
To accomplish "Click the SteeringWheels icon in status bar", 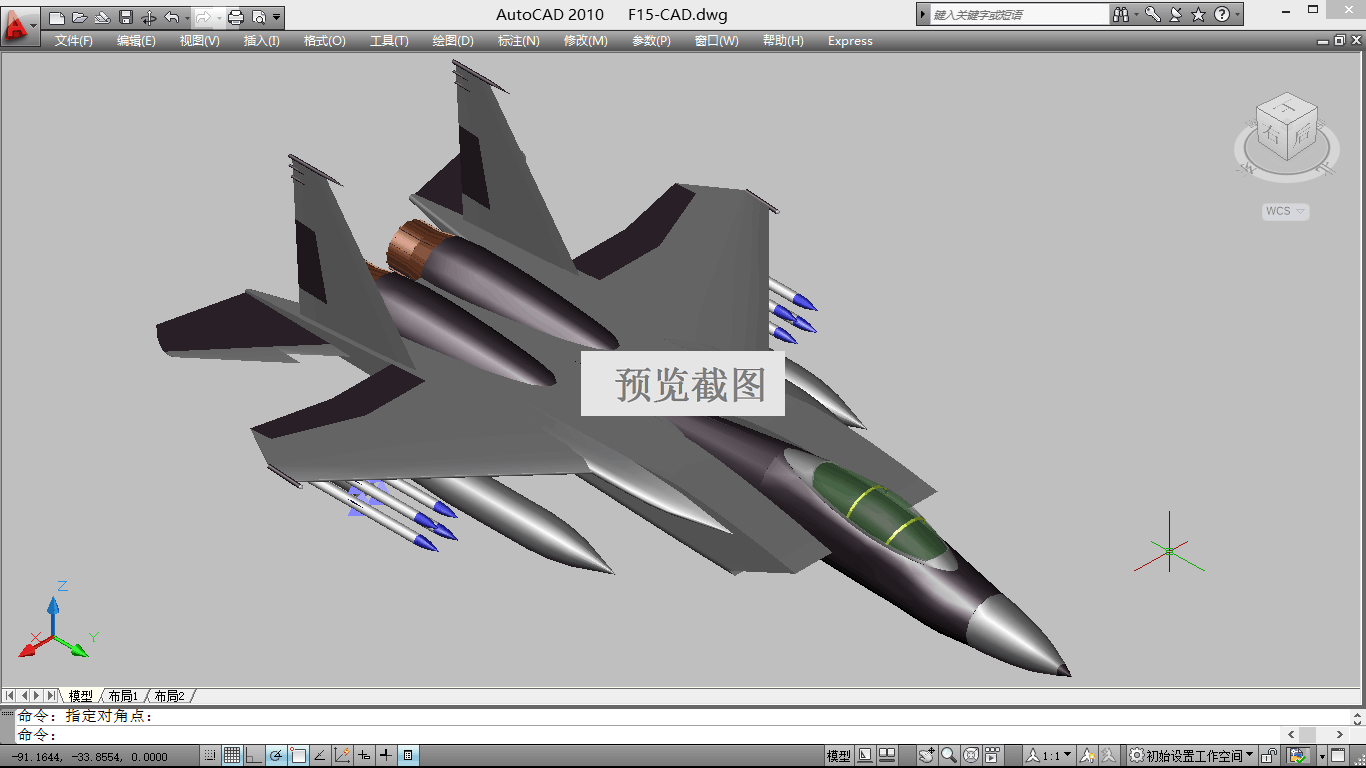I will [970, 756].
